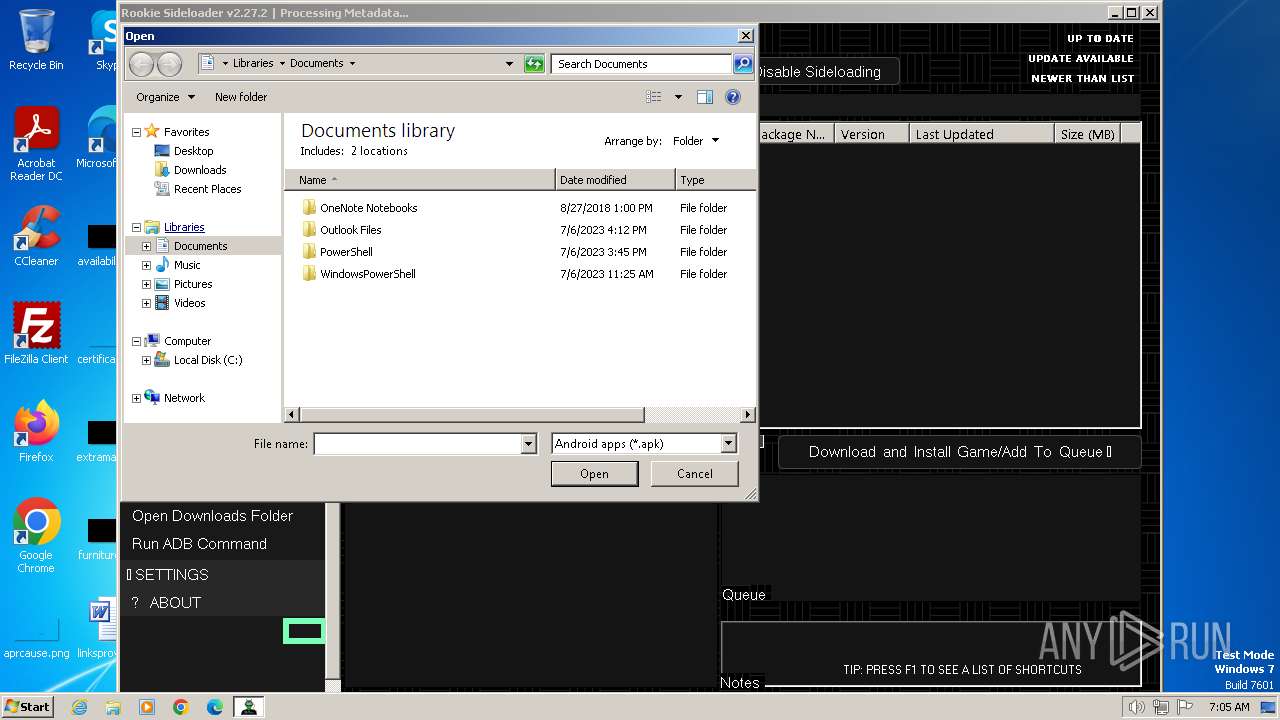Sort Sideloader list by Last Updated
Viewport: 1280px width, 720px height.
click(981, 134)
